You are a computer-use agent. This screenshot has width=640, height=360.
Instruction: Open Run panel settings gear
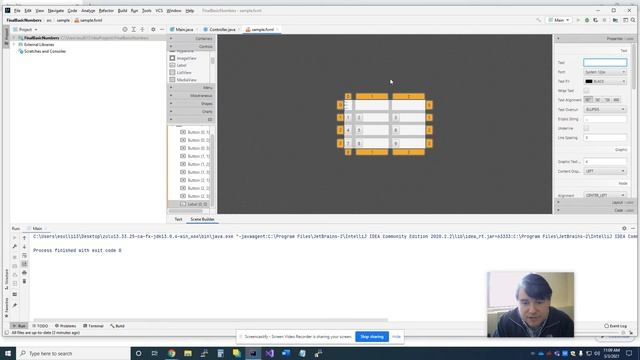click(624, 229)
